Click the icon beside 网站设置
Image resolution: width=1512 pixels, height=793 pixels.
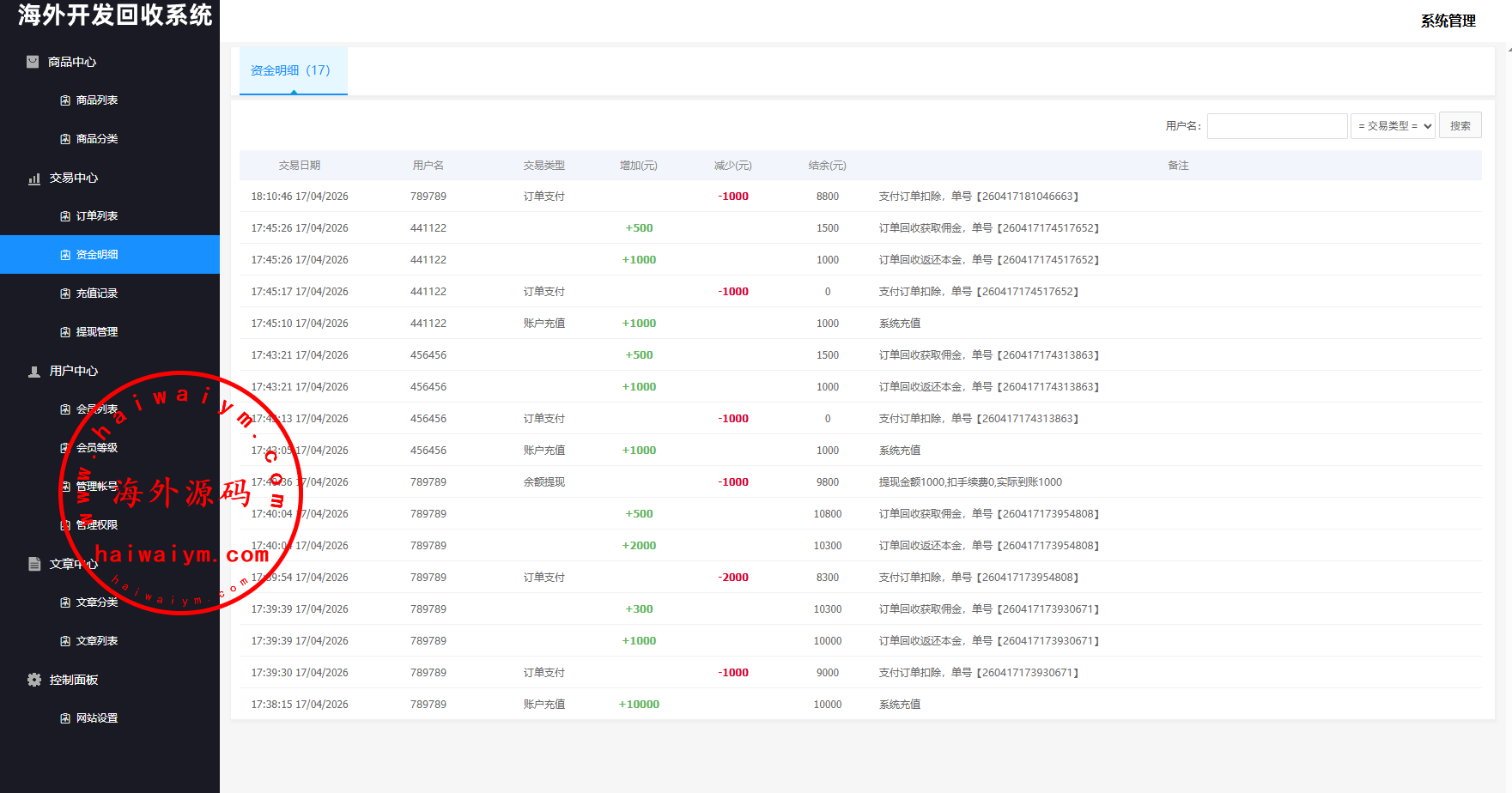65,718
